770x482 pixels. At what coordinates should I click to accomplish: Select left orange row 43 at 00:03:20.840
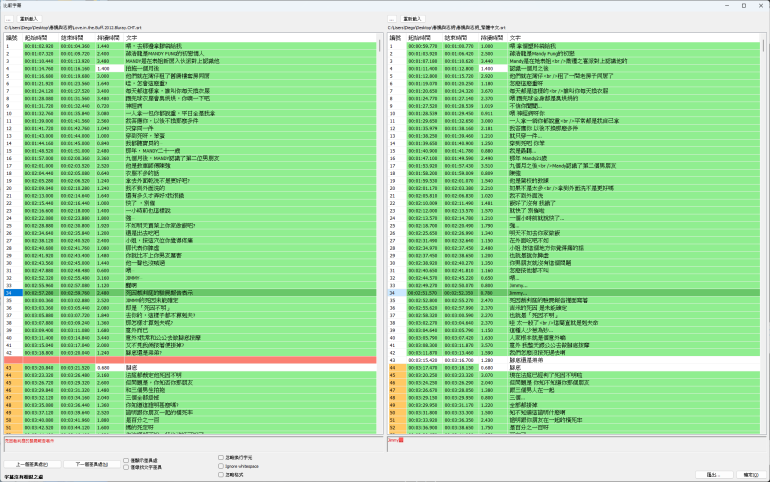190,368
